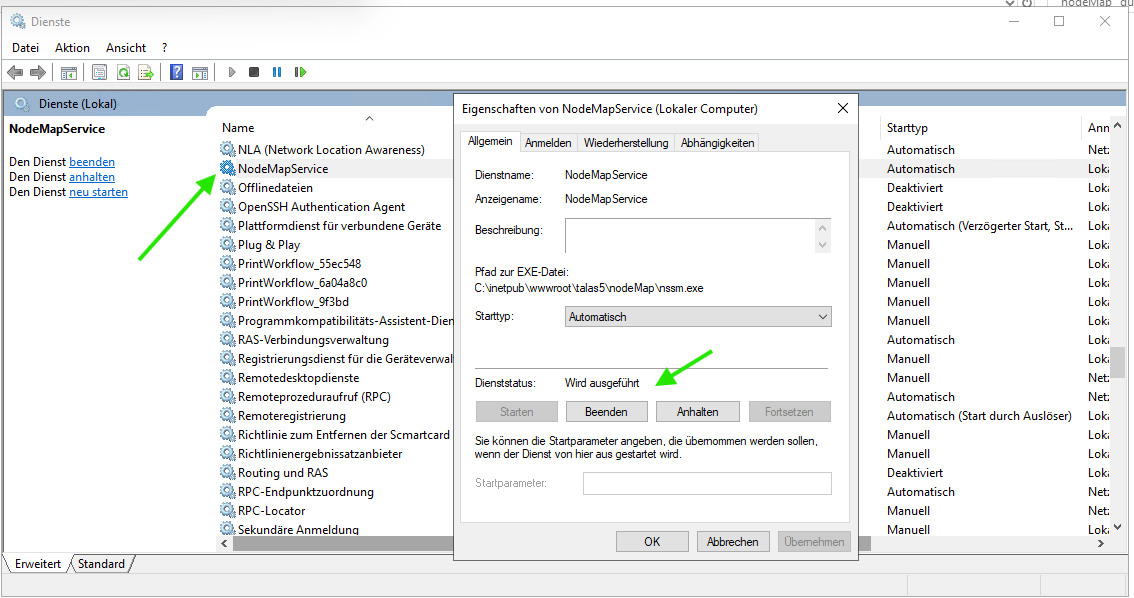
Task: Click the Starttyp column header
Action: coord(907,128)
